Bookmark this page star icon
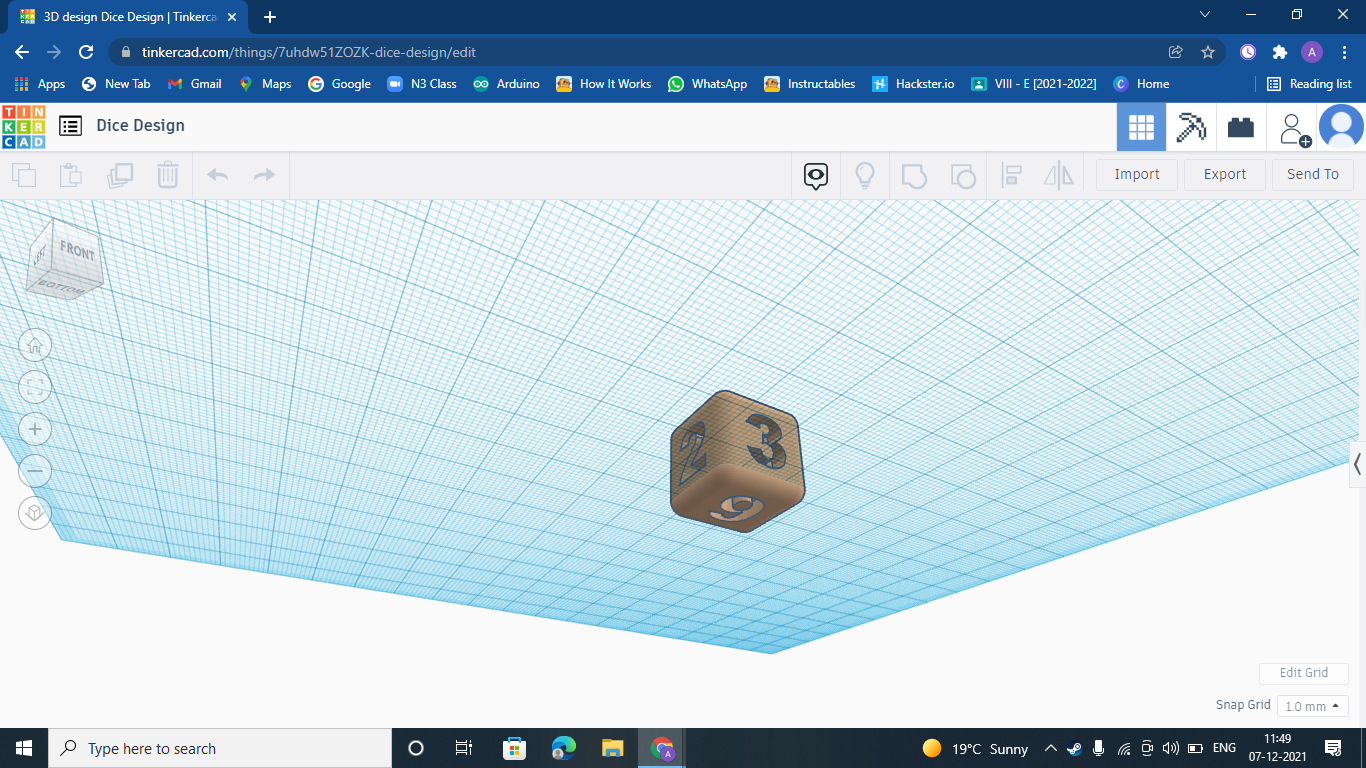Screen dimensions: 1366x768 (x=1208, y=52)
